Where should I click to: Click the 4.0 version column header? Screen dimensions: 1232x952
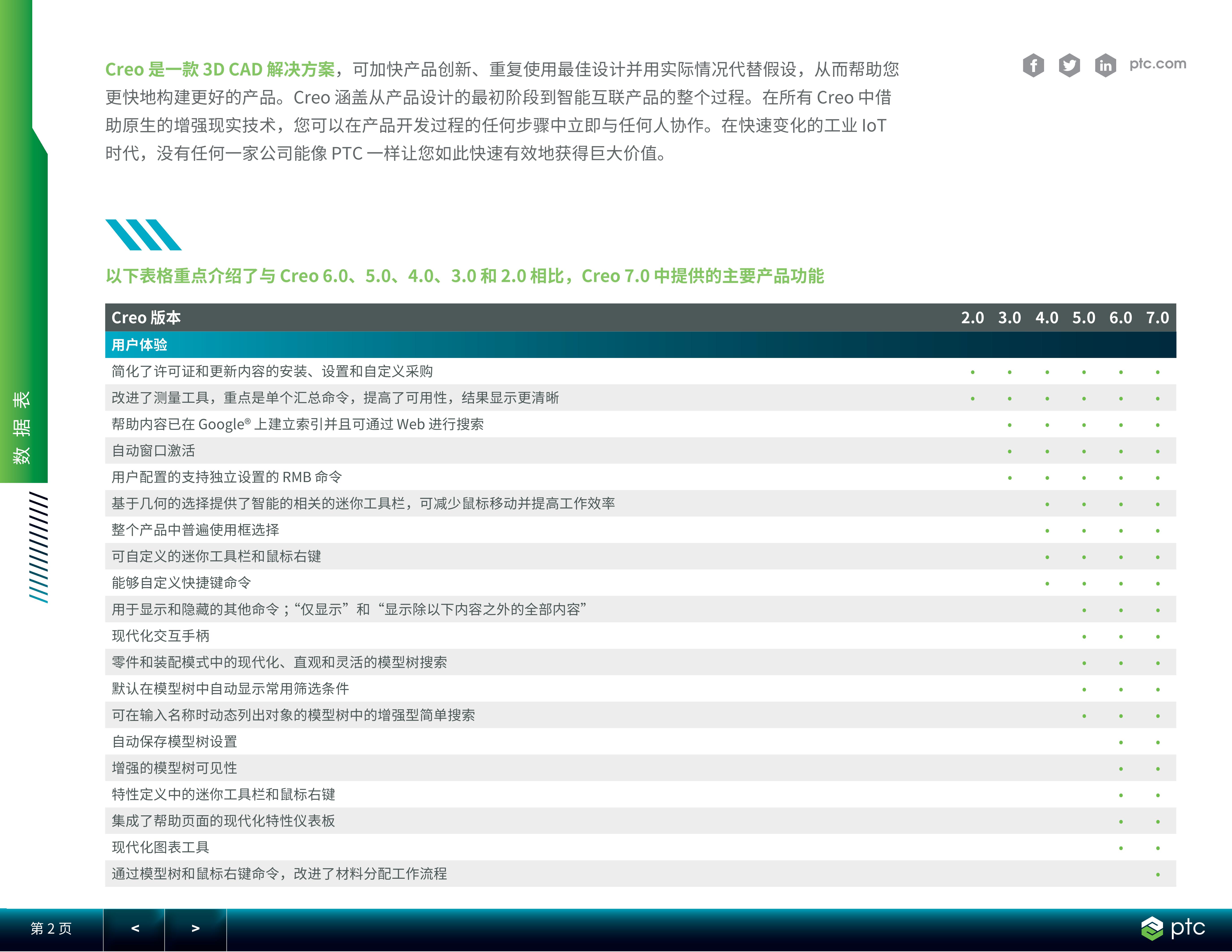click(x=1047, y=318)
